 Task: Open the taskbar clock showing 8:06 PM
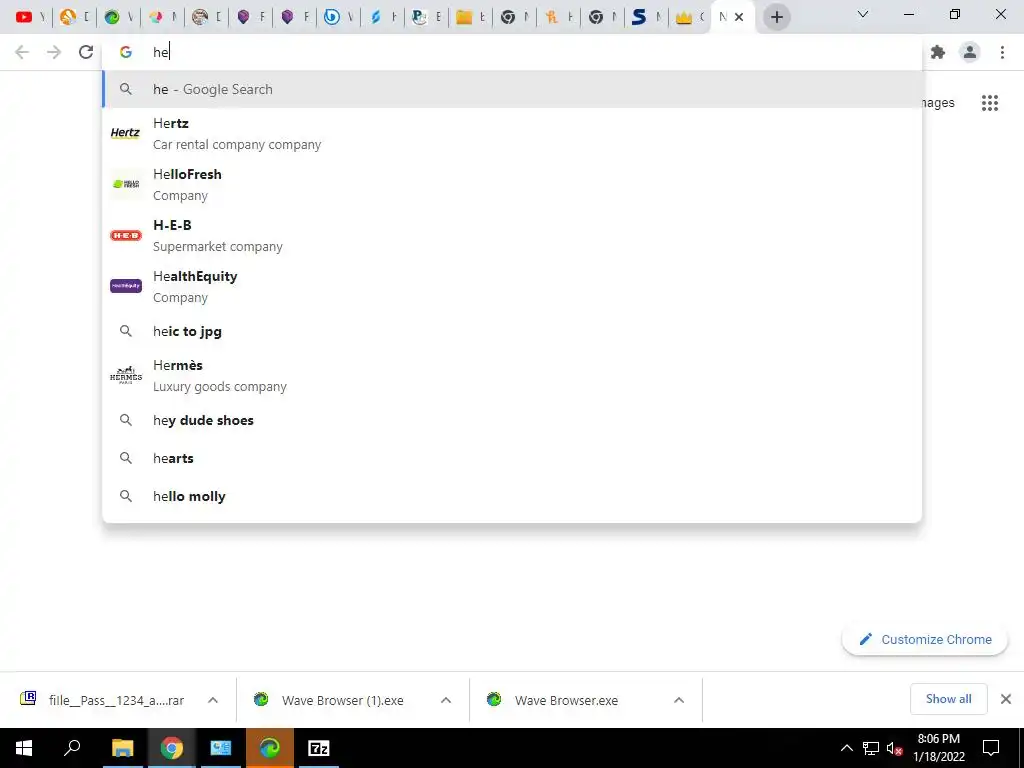(938, 748)
